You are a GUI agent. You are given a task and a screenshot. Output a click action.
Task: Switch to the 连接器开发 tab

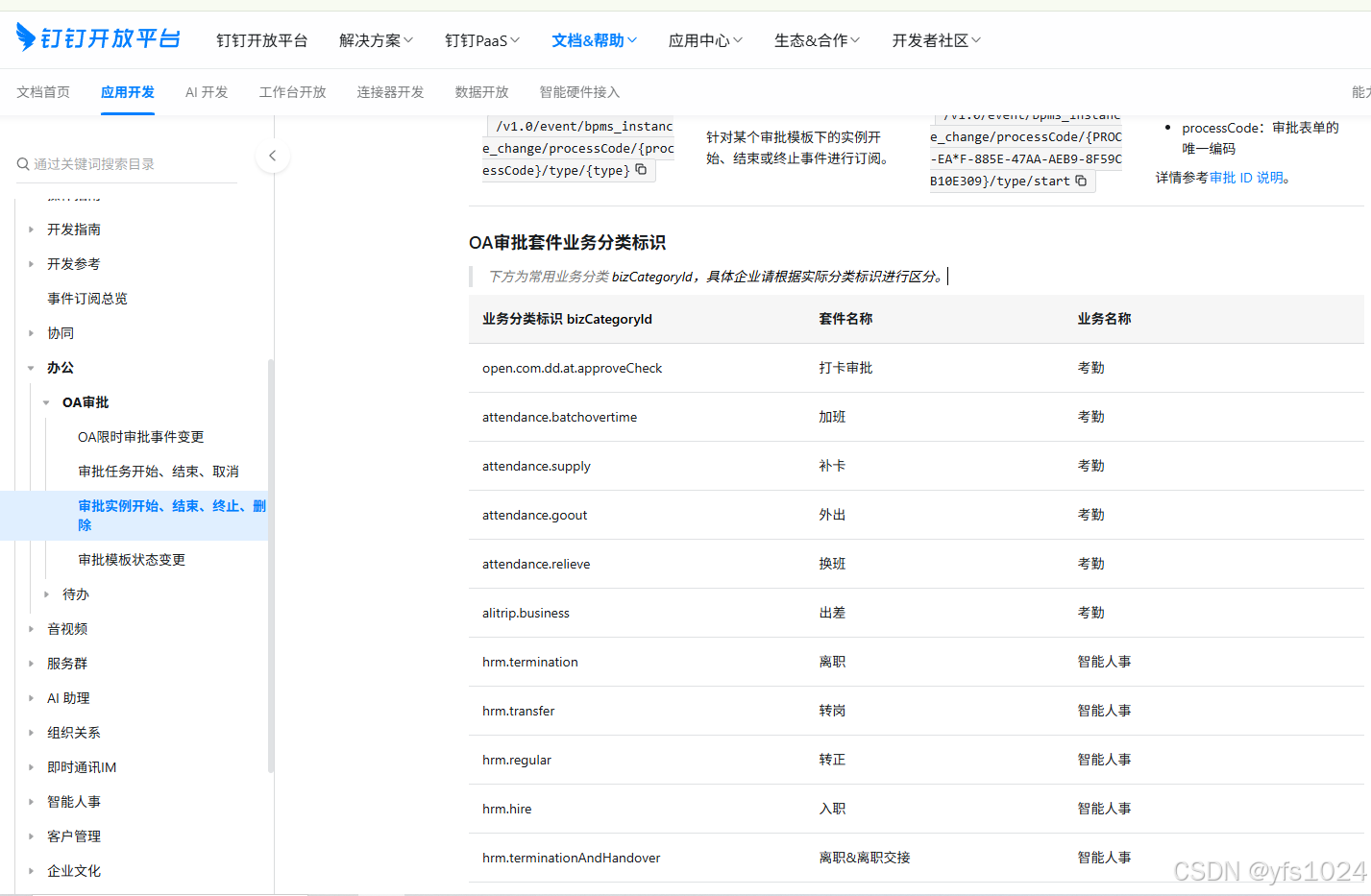pos(391,92)
